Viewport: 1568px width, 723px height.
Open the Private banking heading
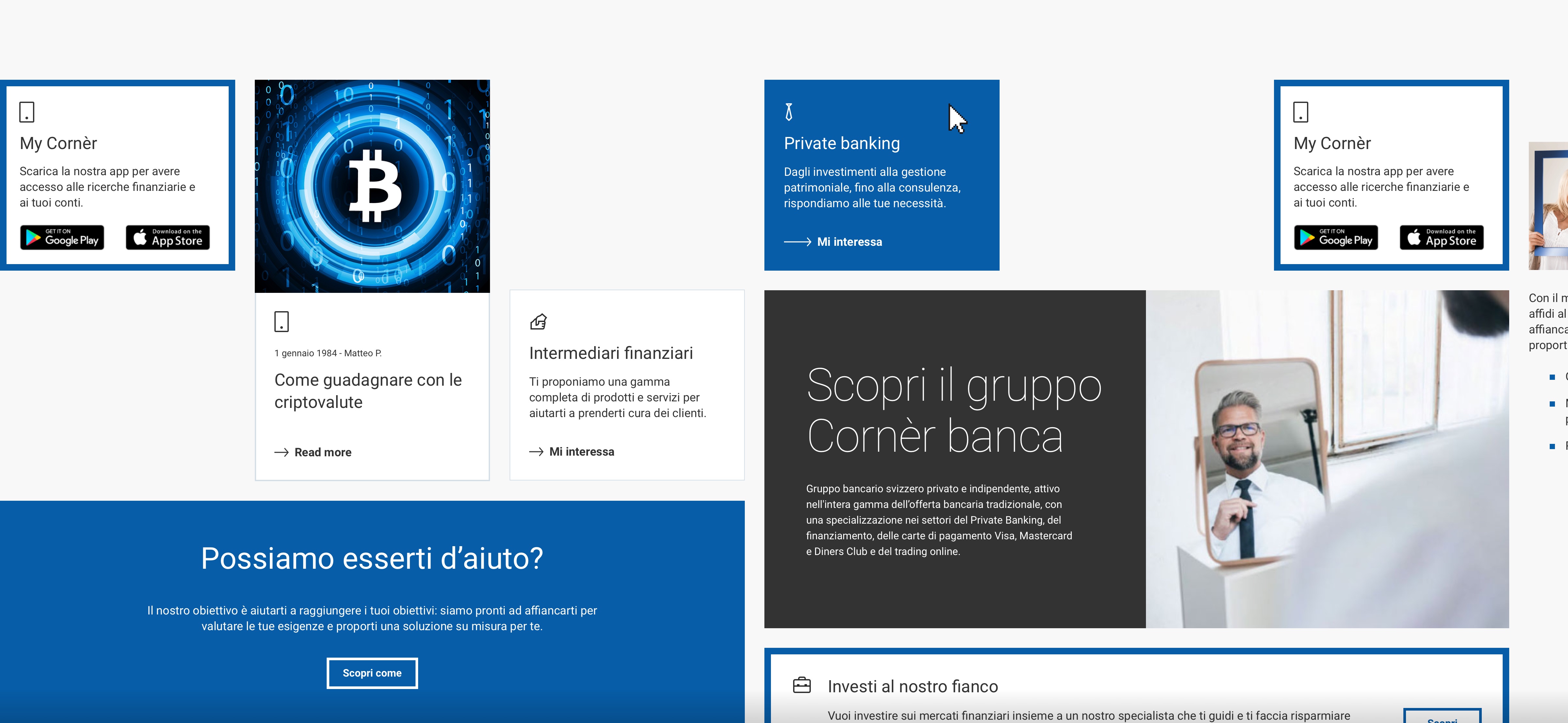(842, 143)
